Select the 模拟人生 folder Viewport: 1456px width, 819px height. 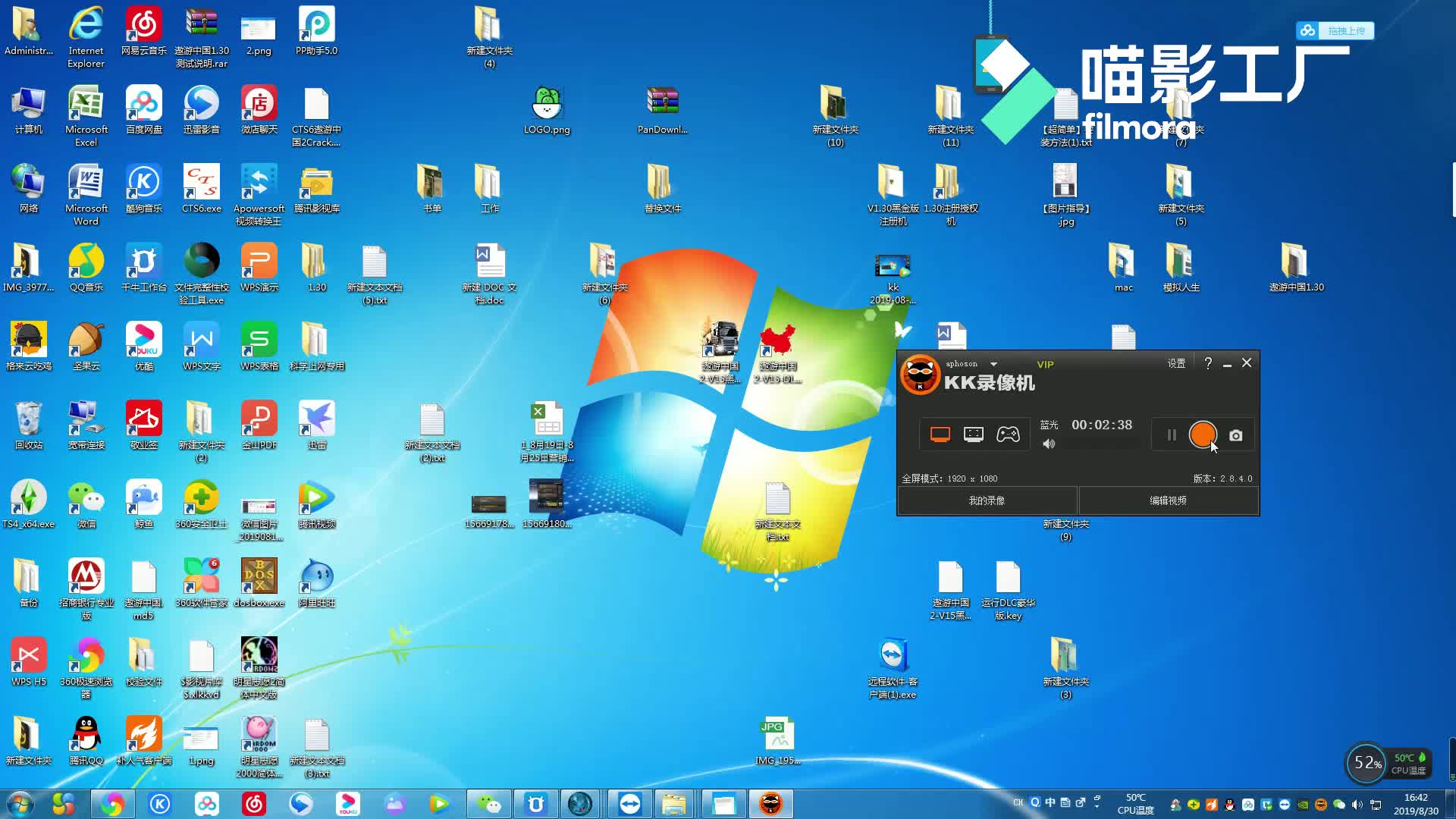click(1181, 267)
